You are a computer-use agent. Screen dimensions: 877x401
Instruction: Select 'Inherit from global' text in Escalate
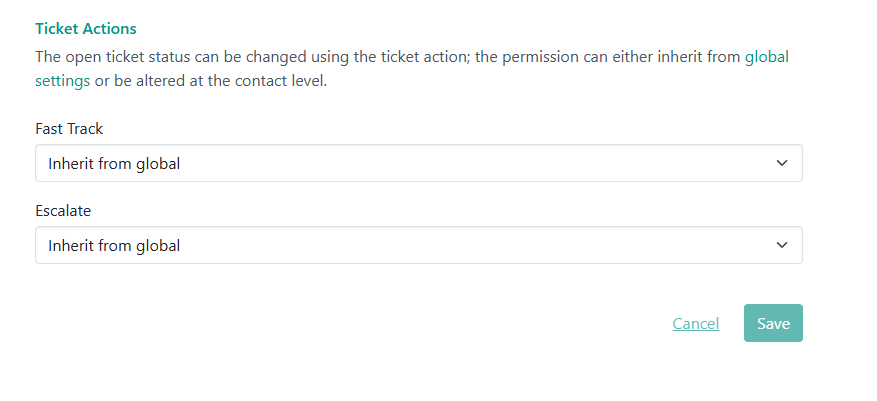(114, 245)
